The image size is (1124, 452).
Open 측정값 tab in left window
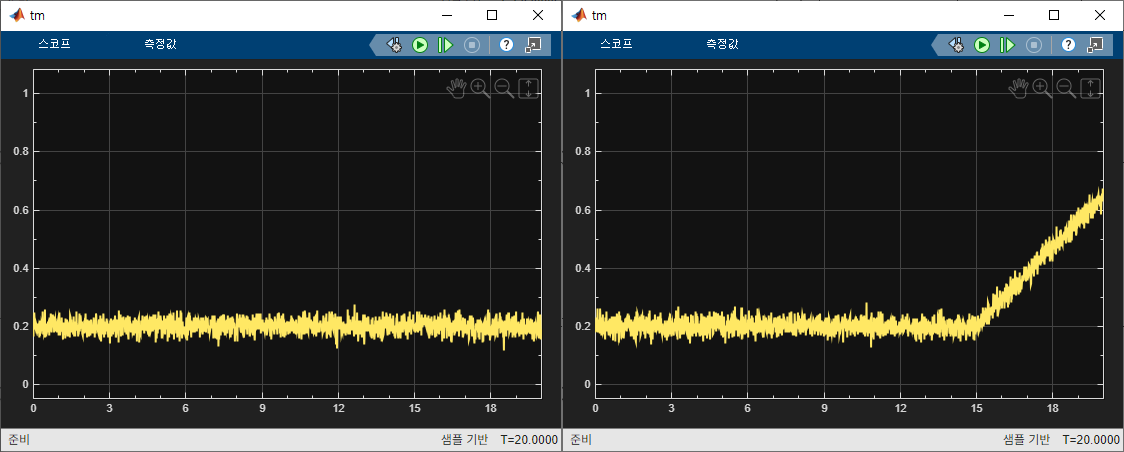[160, 44]
